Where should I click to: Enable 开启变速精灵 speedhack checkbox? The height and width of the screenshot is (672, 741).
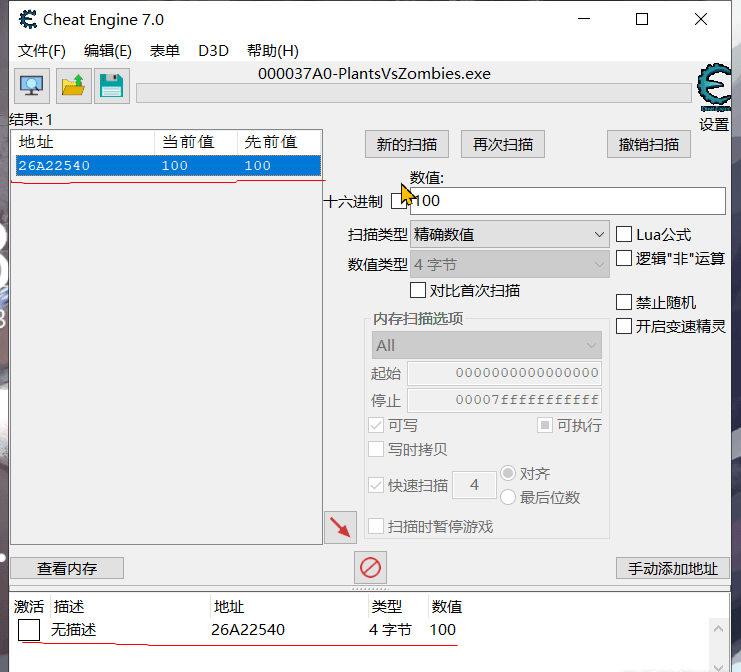[x=624, y=326]
